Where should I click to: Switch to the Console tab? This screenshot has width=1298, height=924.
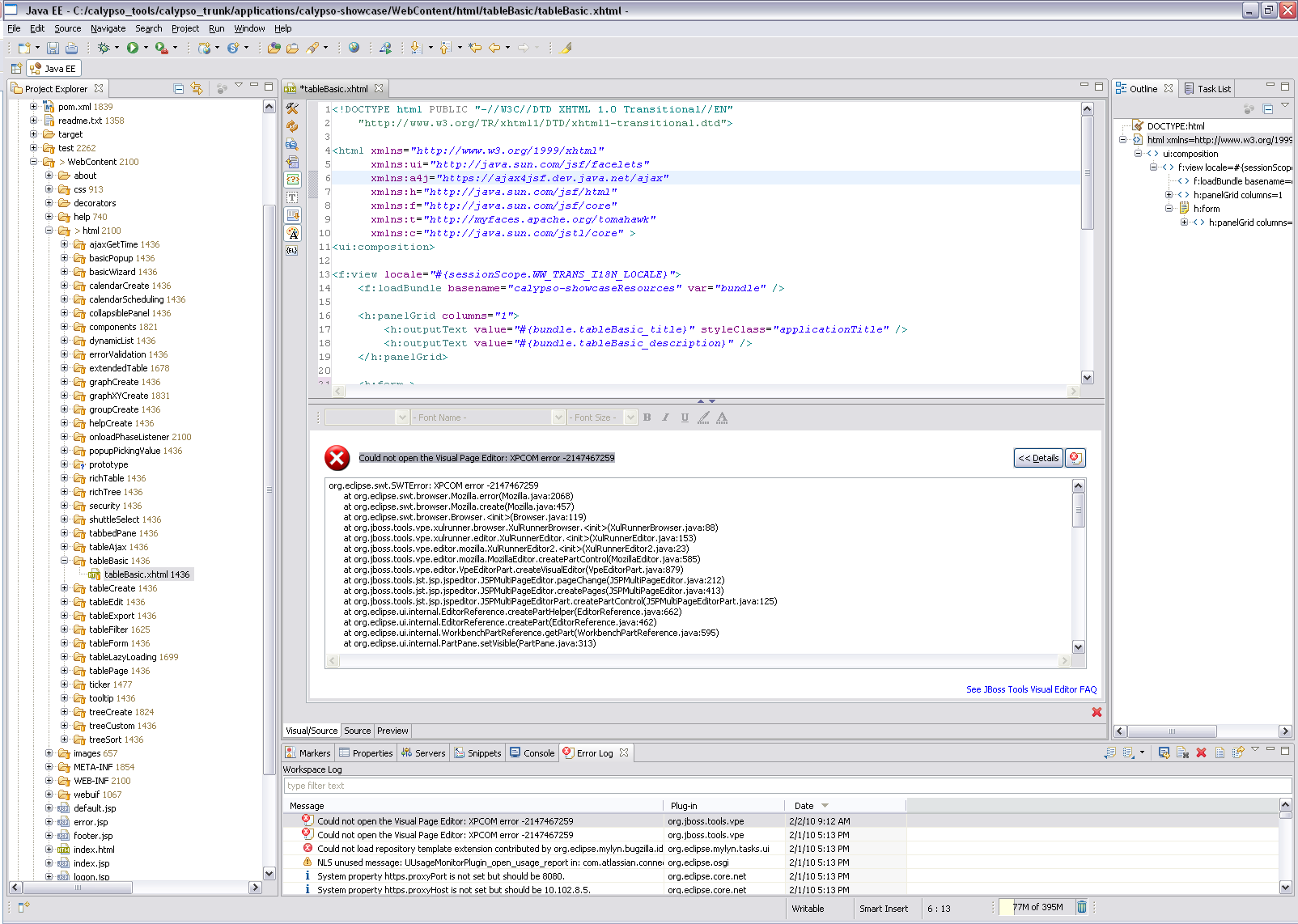point(532,753)
